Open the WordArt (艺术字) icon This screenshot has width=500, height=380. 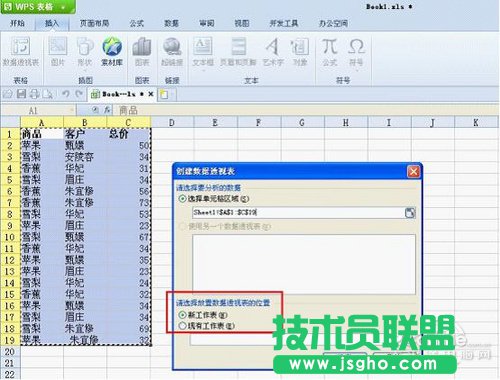click(x=273, y=46)
